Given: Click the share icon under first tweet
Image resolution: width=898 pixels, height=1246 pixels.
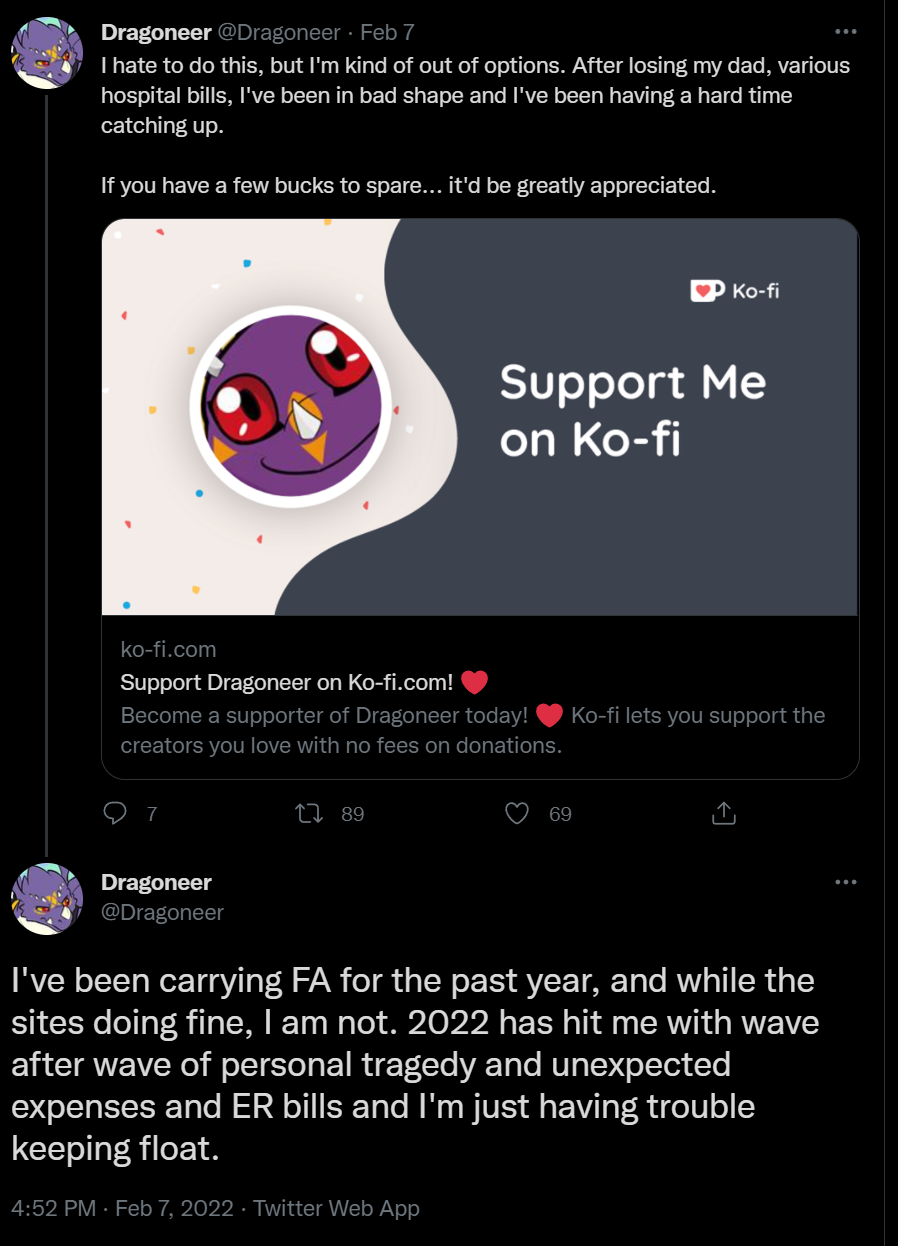Looking at the screenshot, I should [x=723, y=814].
